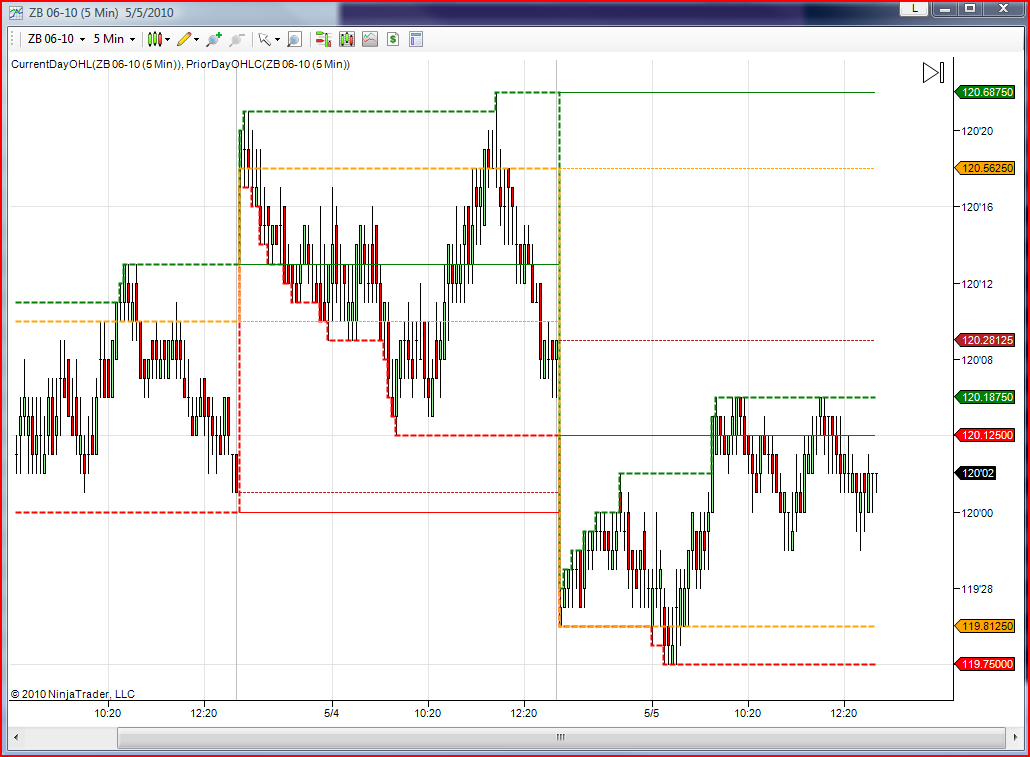Click the 120'00 price axis label

coord(977,513)
